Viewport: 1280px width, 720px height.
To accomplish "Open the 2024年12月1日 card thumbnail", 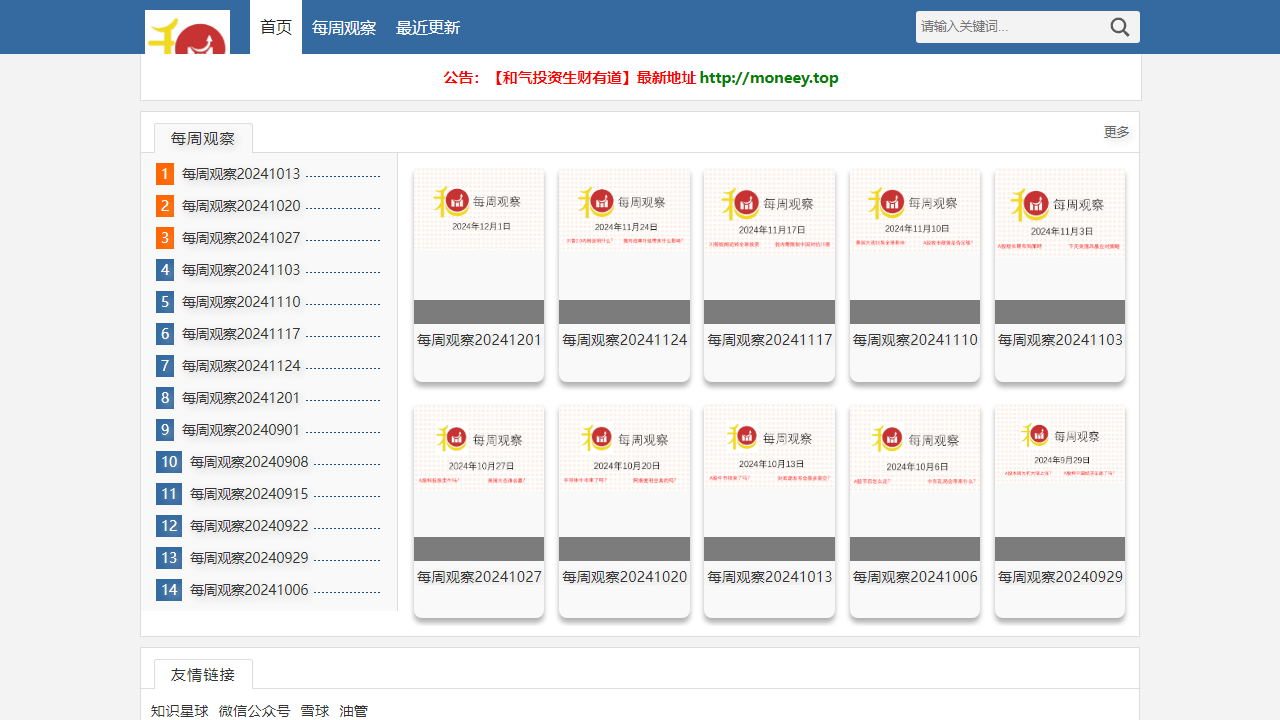I will pos(479,246).
